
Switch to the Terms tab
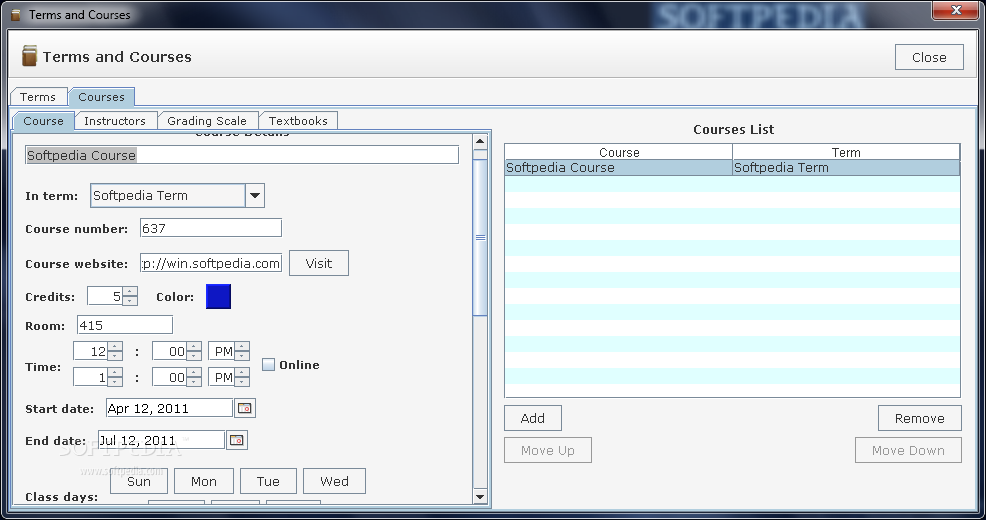tap(38, 97)
